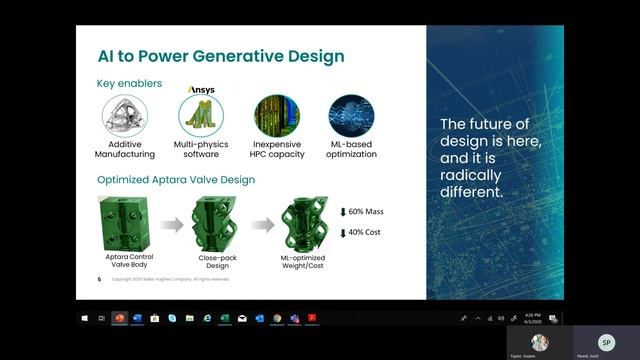640x360 pixels.
Task: Click the slide number 5 at bottom left
Action: pos(99,279)
